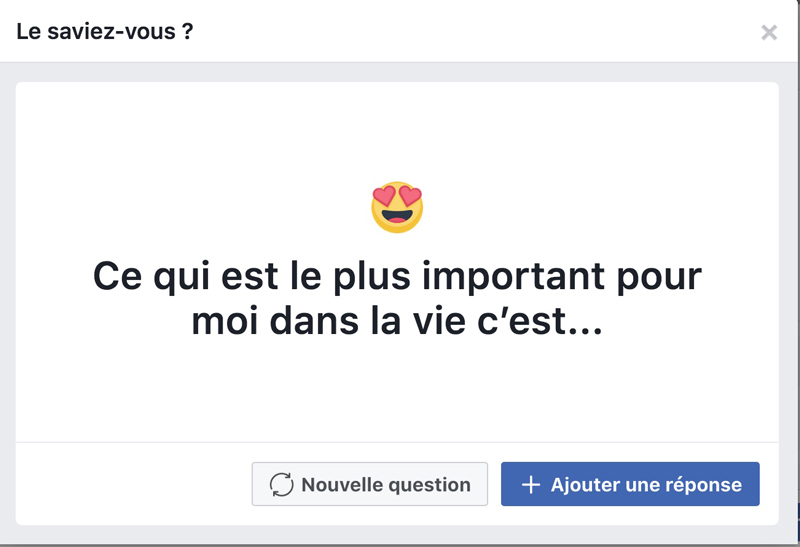Click the plus icon on blue button
Image resolution: width=800 pixels, height=547 pixels.
coord(531,485)
